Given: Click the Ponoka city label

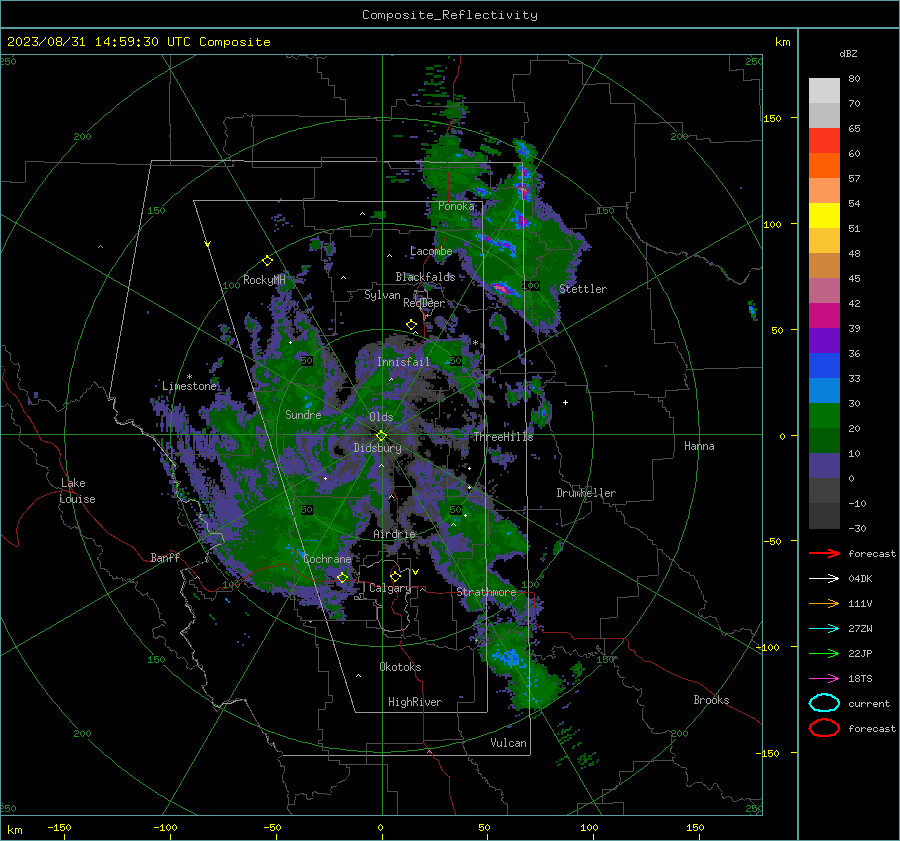Looking at the screenshot, I should pos(456,206).
